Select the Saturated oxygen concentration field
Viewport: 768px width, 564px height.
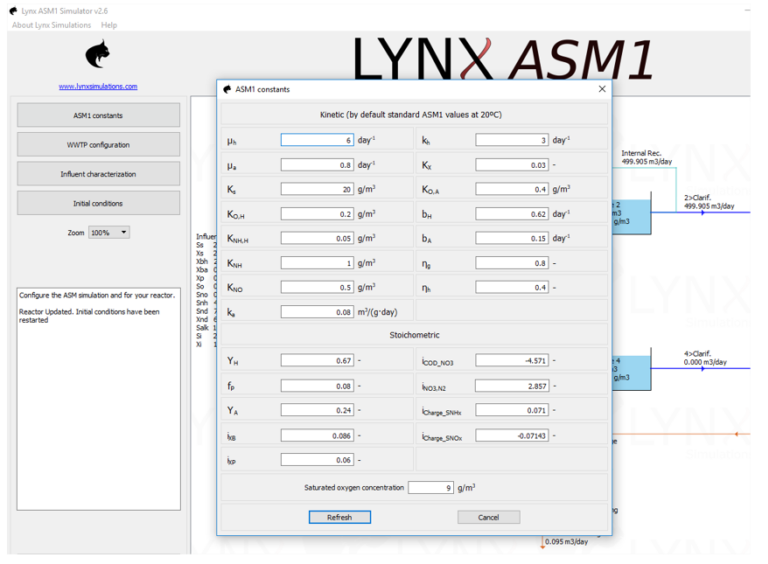(431, 488)
